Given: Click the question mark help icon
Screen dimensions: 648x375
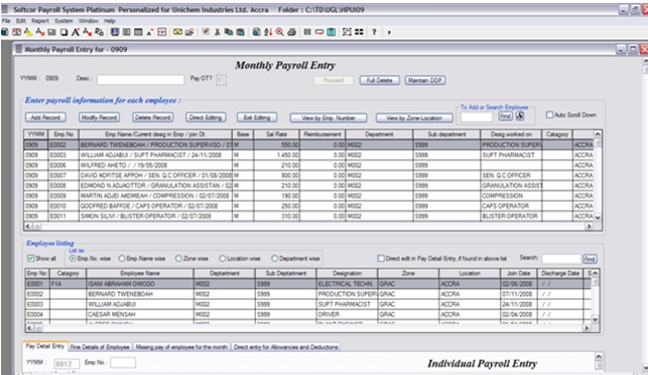Looking at the screenshot, I should pos(374,32).
